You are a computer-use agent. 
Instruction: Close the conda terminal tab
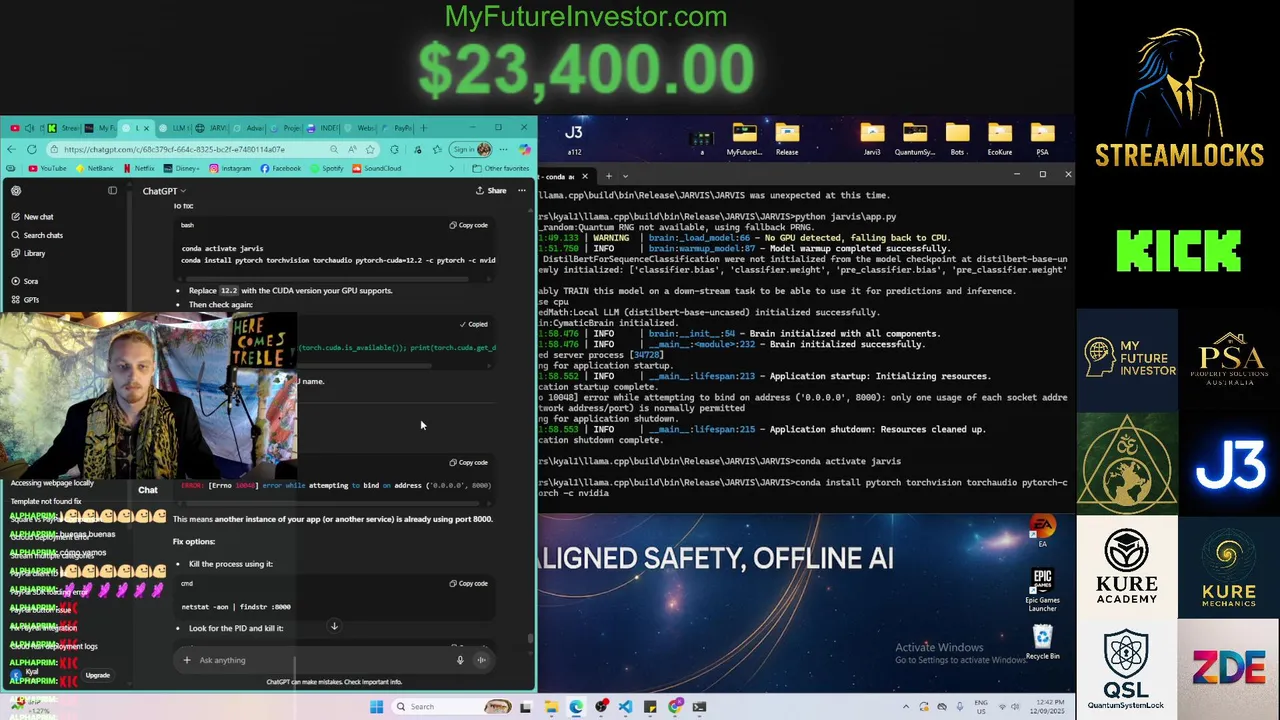click(585, 176)
